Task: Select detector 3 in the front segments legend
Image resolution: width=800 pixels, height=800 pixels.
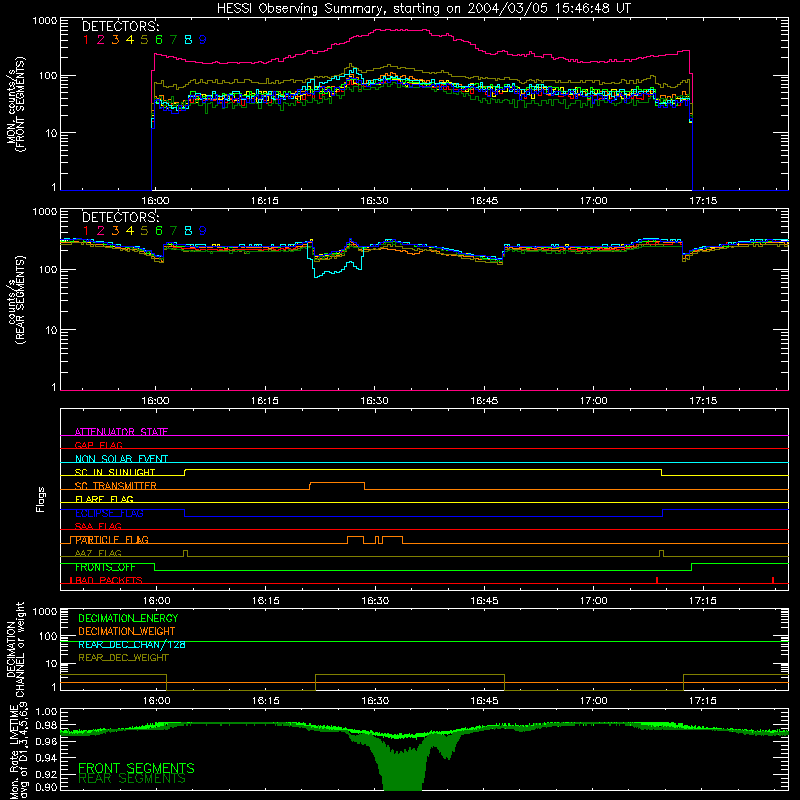Action: (115, 40)
